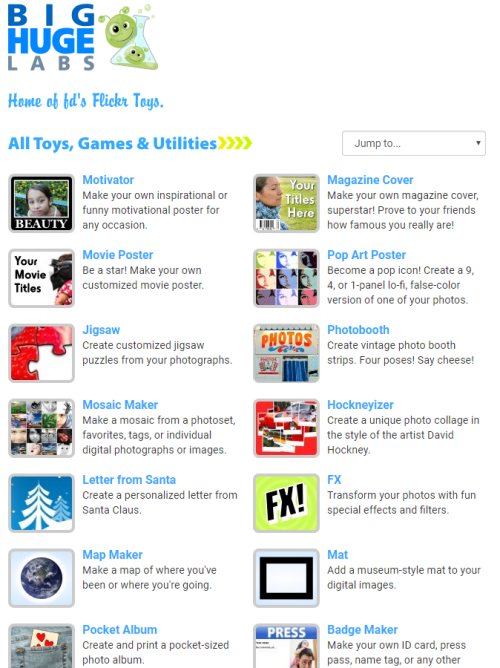The height and width of the screenshot is (668, 500).
Task: Open the Photobooth title link
Action: pos(358,330)
